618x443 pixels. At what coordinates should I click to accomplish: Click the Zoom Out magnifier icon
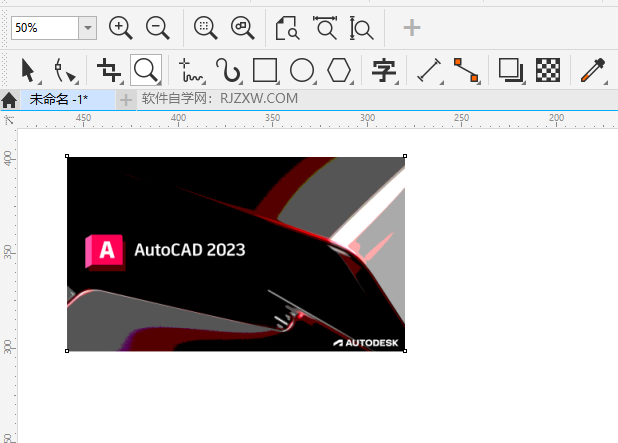pos(157,28)
